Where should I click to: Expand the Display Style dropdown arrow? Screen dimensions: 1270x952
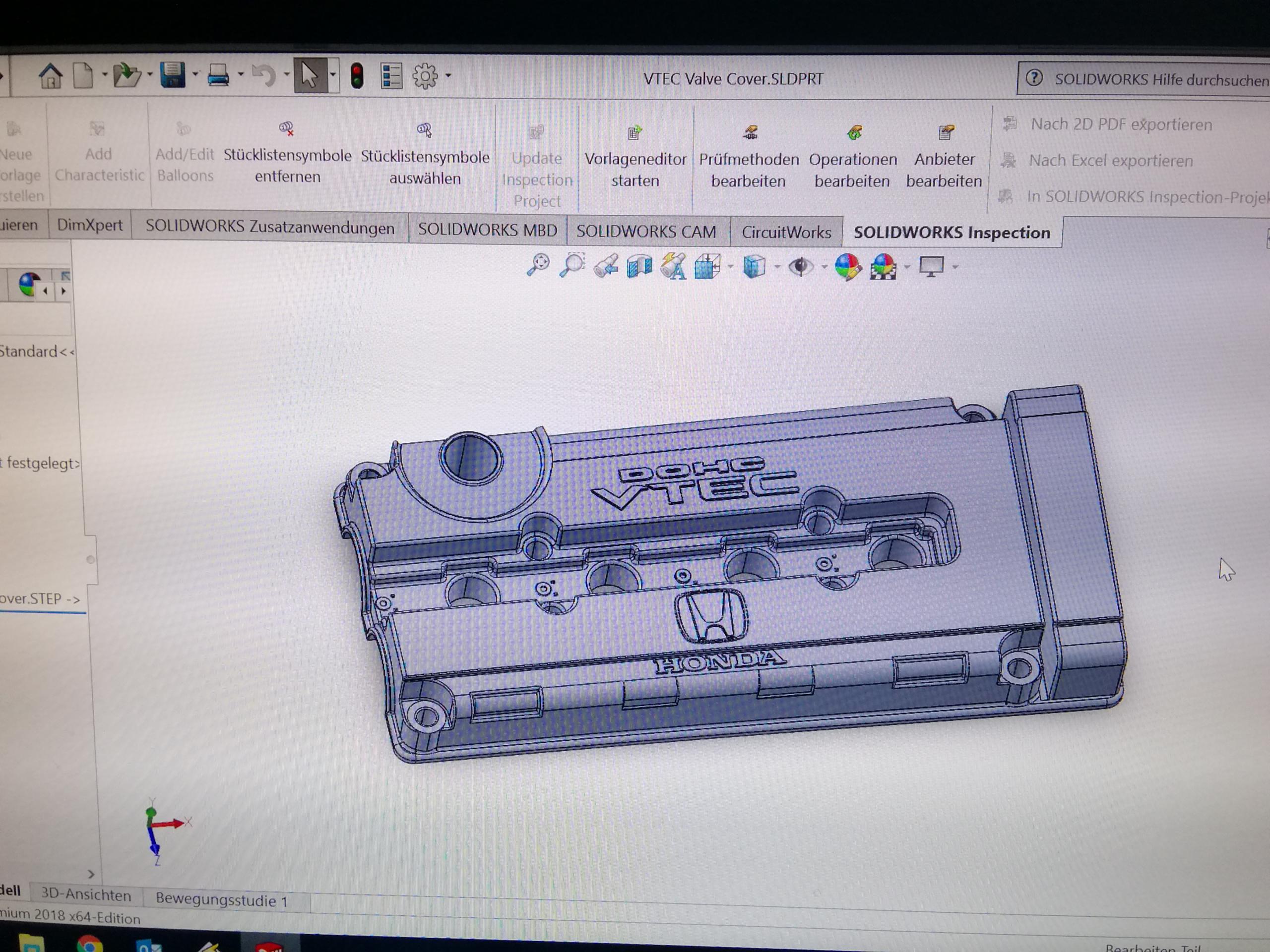point(777,267)
